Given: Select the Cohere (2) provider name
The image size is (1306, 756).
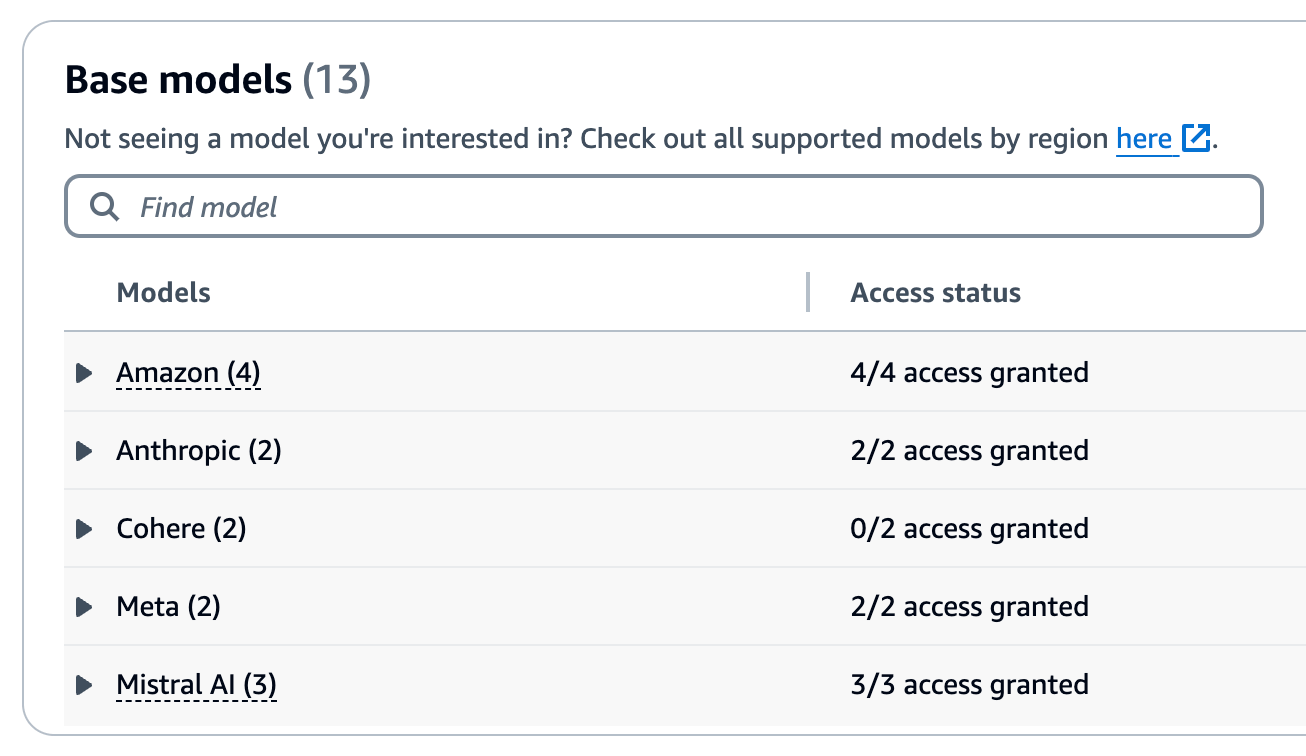Looking at the screenshot, I should (x=181, y=529).
